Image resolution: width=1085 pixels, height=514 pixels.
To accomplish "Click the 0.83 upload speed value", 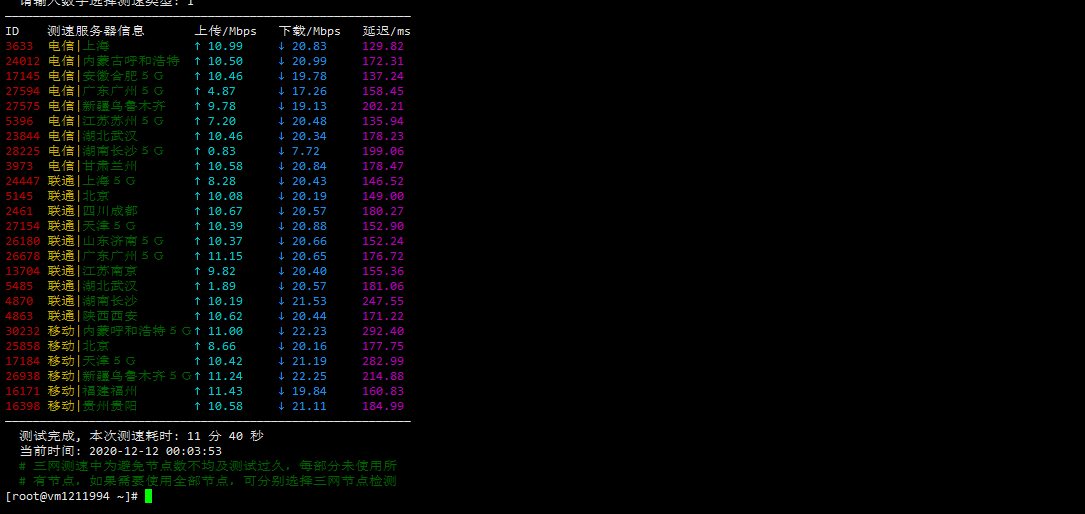I will click(221, 151).
